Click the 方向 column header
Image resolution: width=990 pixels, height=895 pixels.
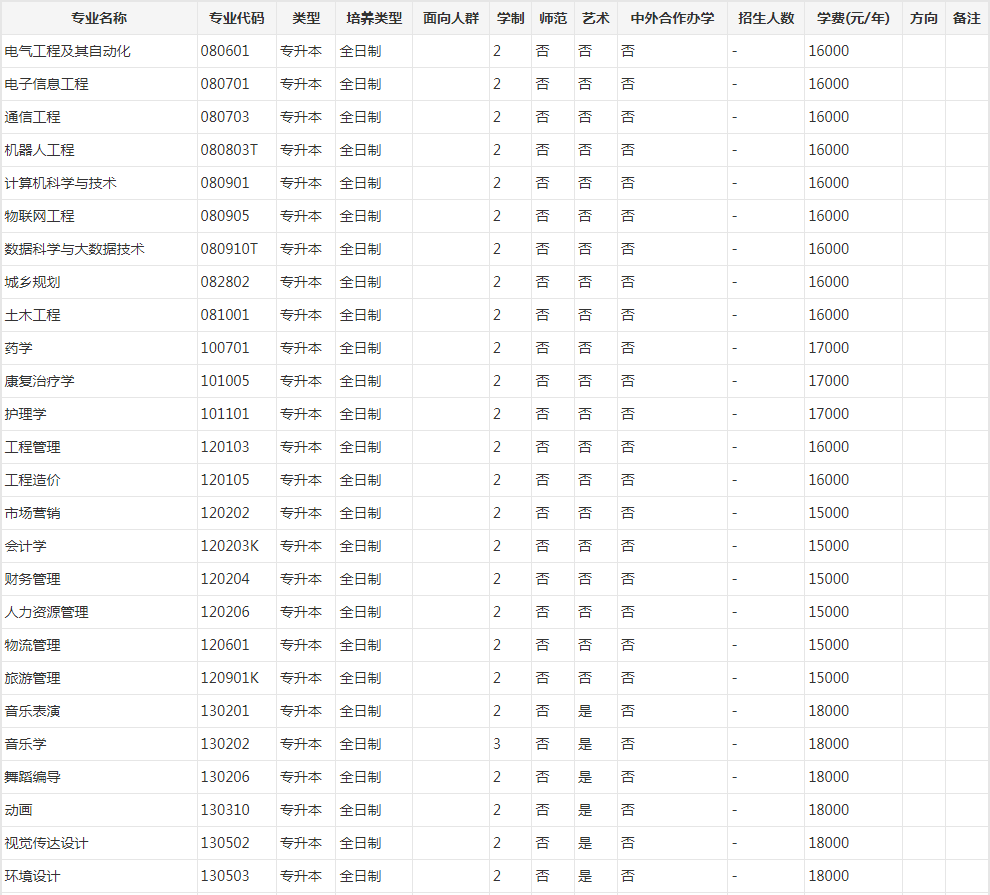click(924, 18)
